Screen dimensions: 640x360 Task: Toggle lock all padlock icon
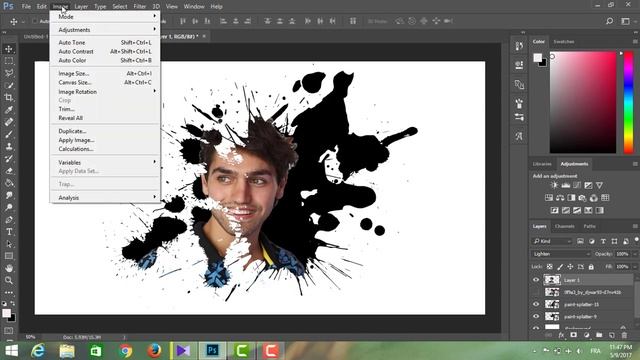tap(591, 267)
